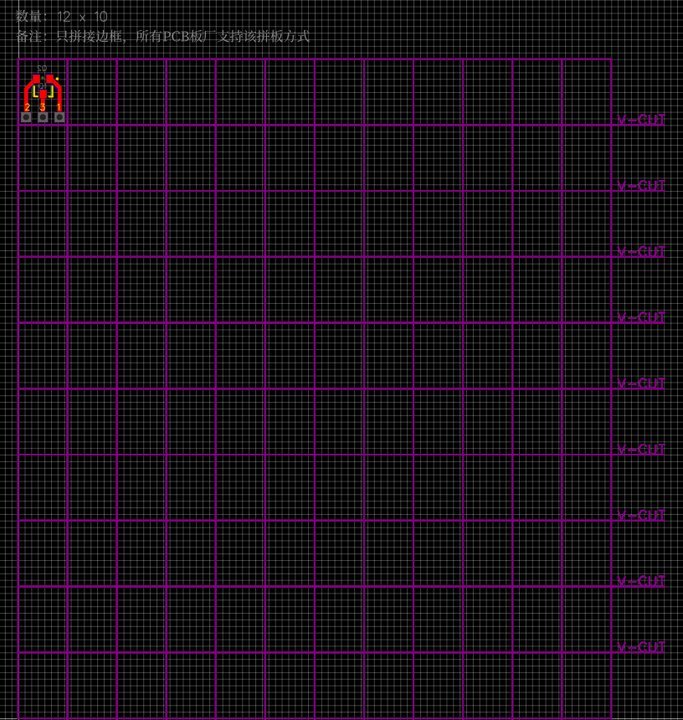
Task: Select the top edge of purple panel outline
Action: tap(315, 59)
